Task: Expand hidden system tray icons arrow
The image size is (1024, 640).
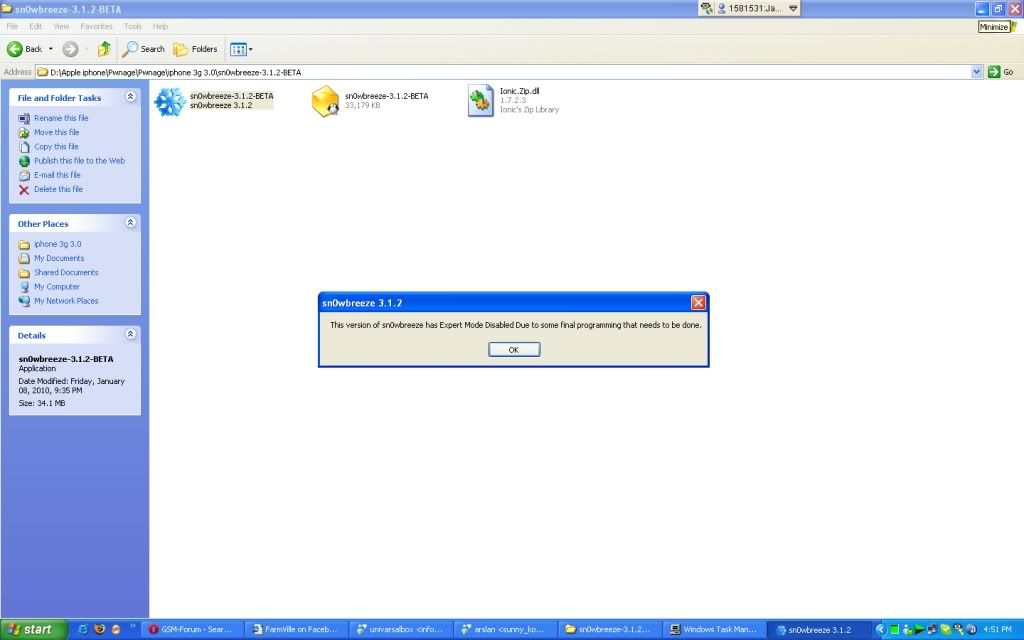Action: [x=880, y=630]
